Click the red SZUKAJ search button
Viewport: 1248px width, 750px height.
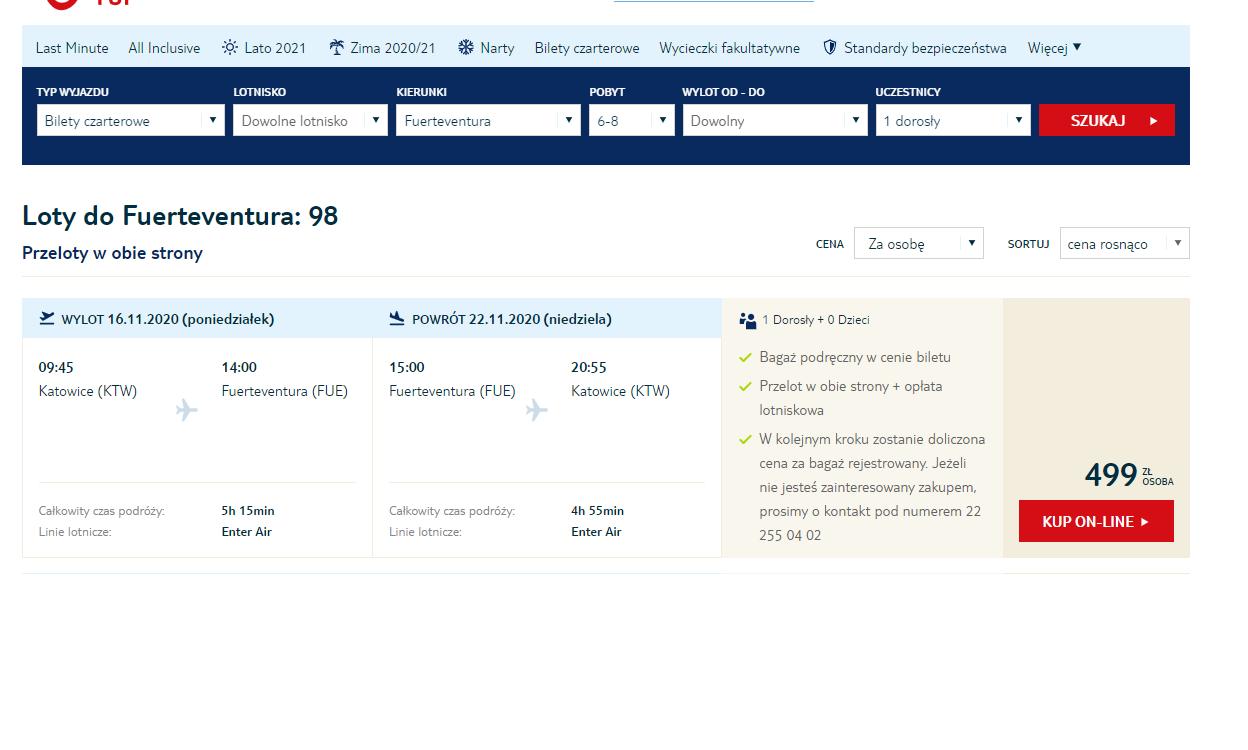point(1107,120)
